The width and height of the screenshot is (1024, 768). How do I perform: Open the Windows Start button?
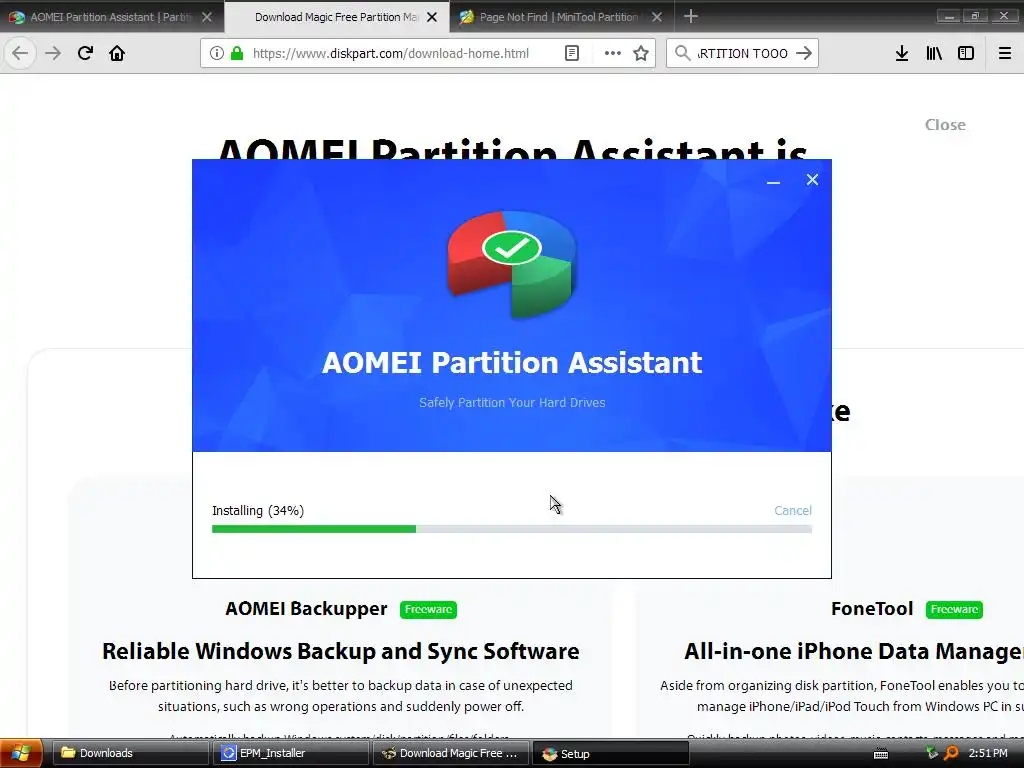pyautogui.click(x=21, y=753)
